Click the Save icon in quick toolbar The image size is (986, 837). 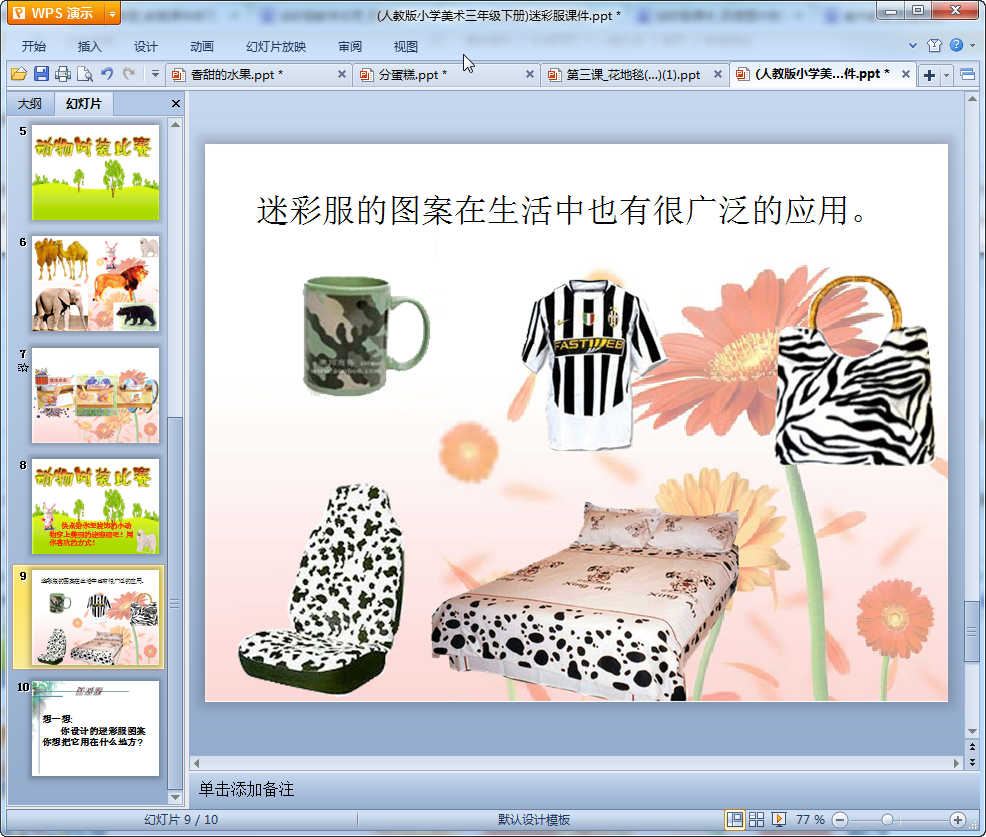[41, 74]
